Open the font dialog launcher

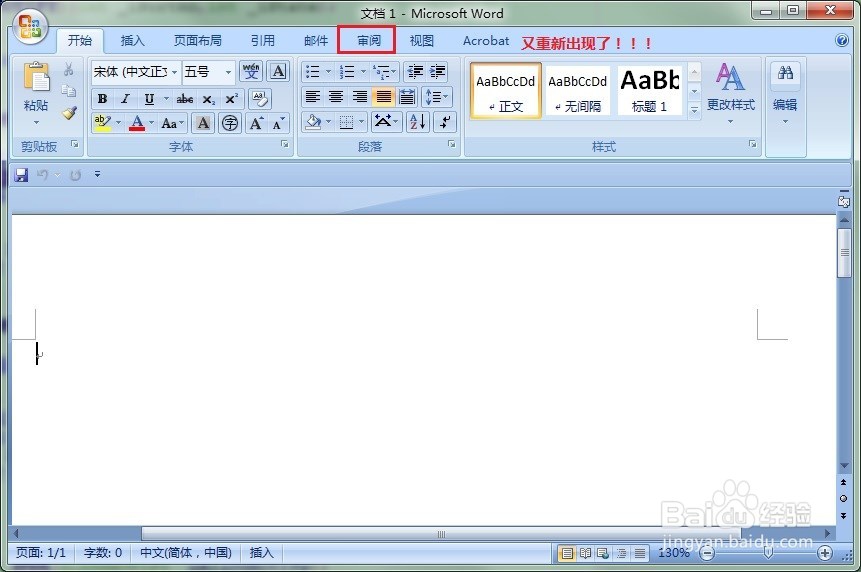click(285, 144)
